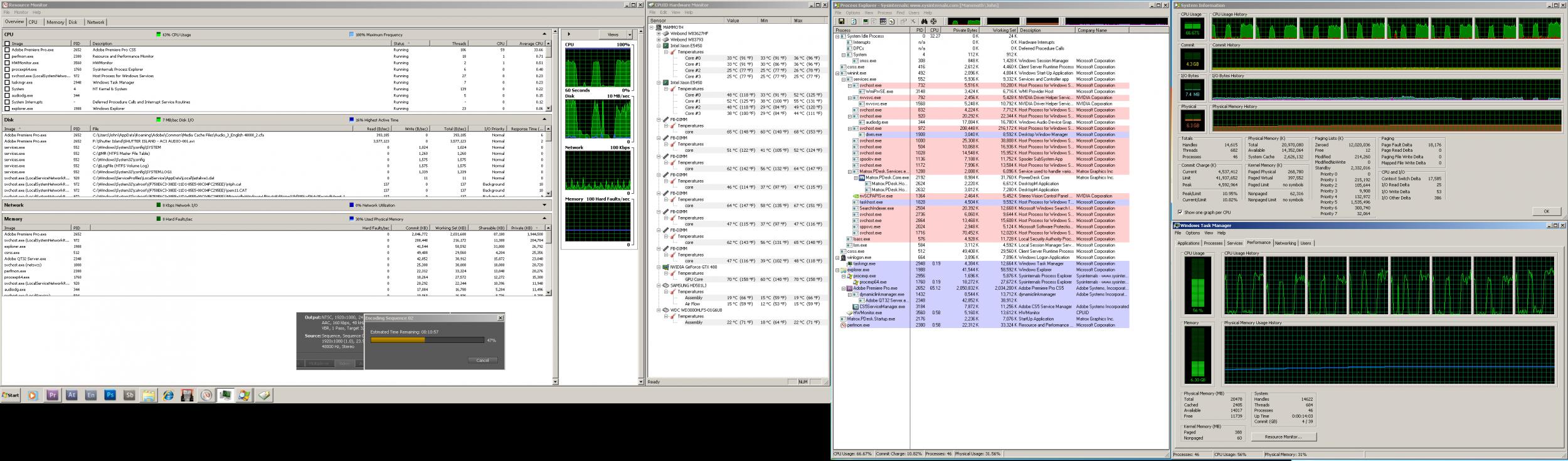Click the Windows Media Player taskbar icon
1568x461 pixels.
coord(33,395)
